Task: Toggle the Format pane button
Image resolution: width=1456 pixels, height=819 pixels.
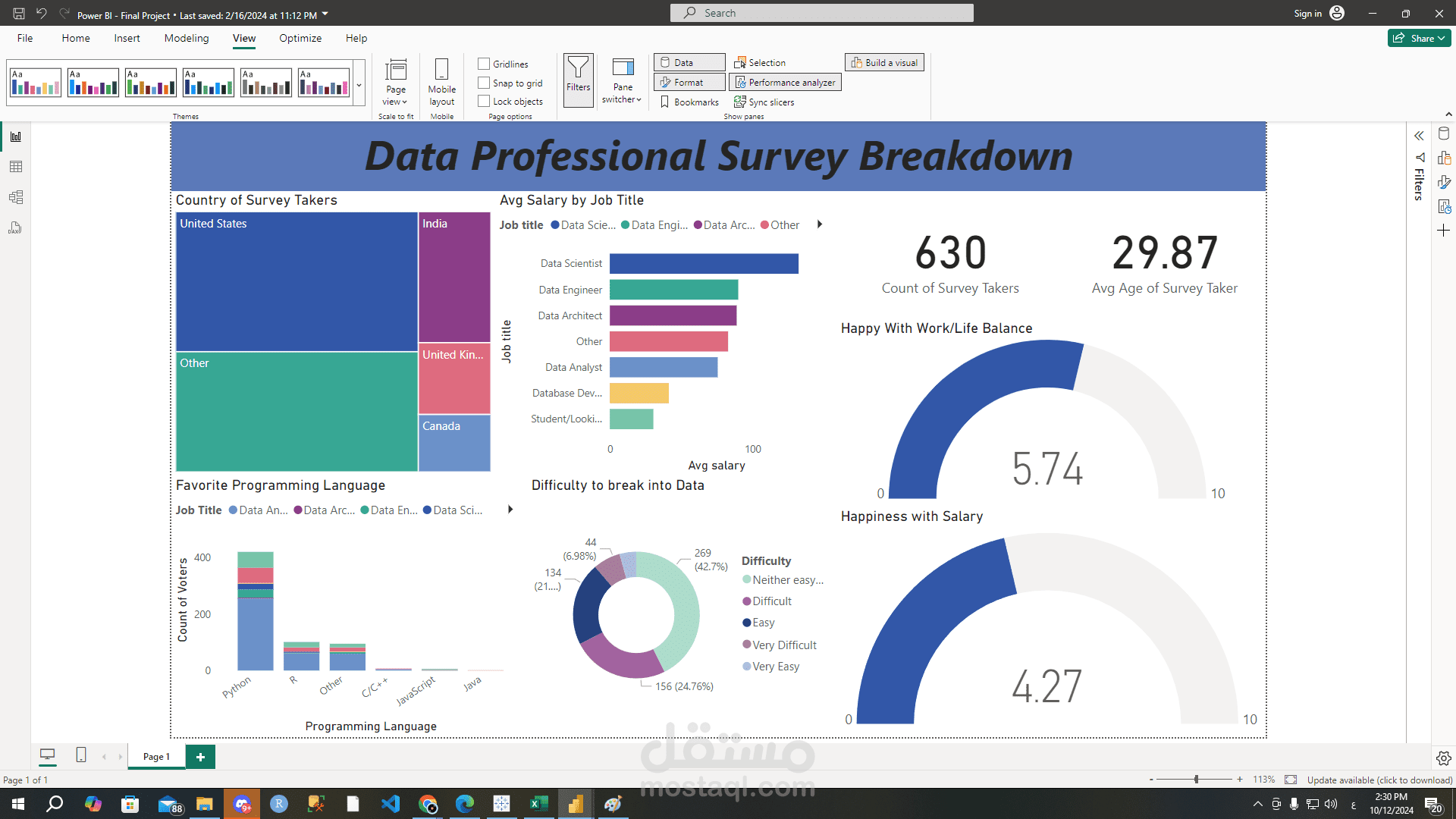Action: (x=689, y=82)
